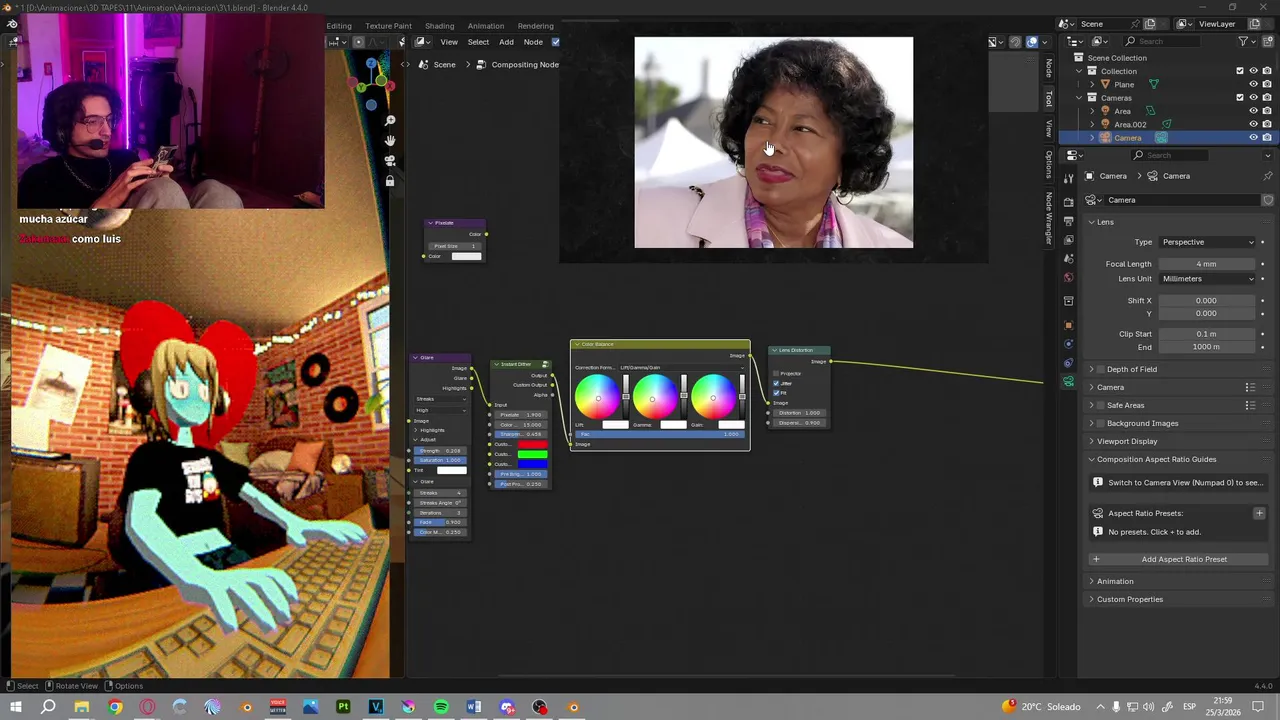Switch to the Animation workspace tab
Viewport: 1280px width, 720px height.
[x=486, y=25]
